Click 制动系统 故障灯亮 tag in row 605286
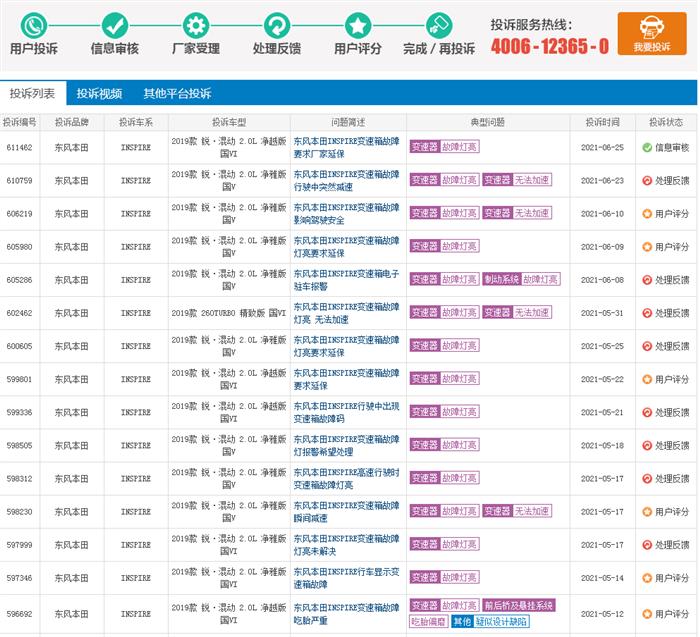 521,279
